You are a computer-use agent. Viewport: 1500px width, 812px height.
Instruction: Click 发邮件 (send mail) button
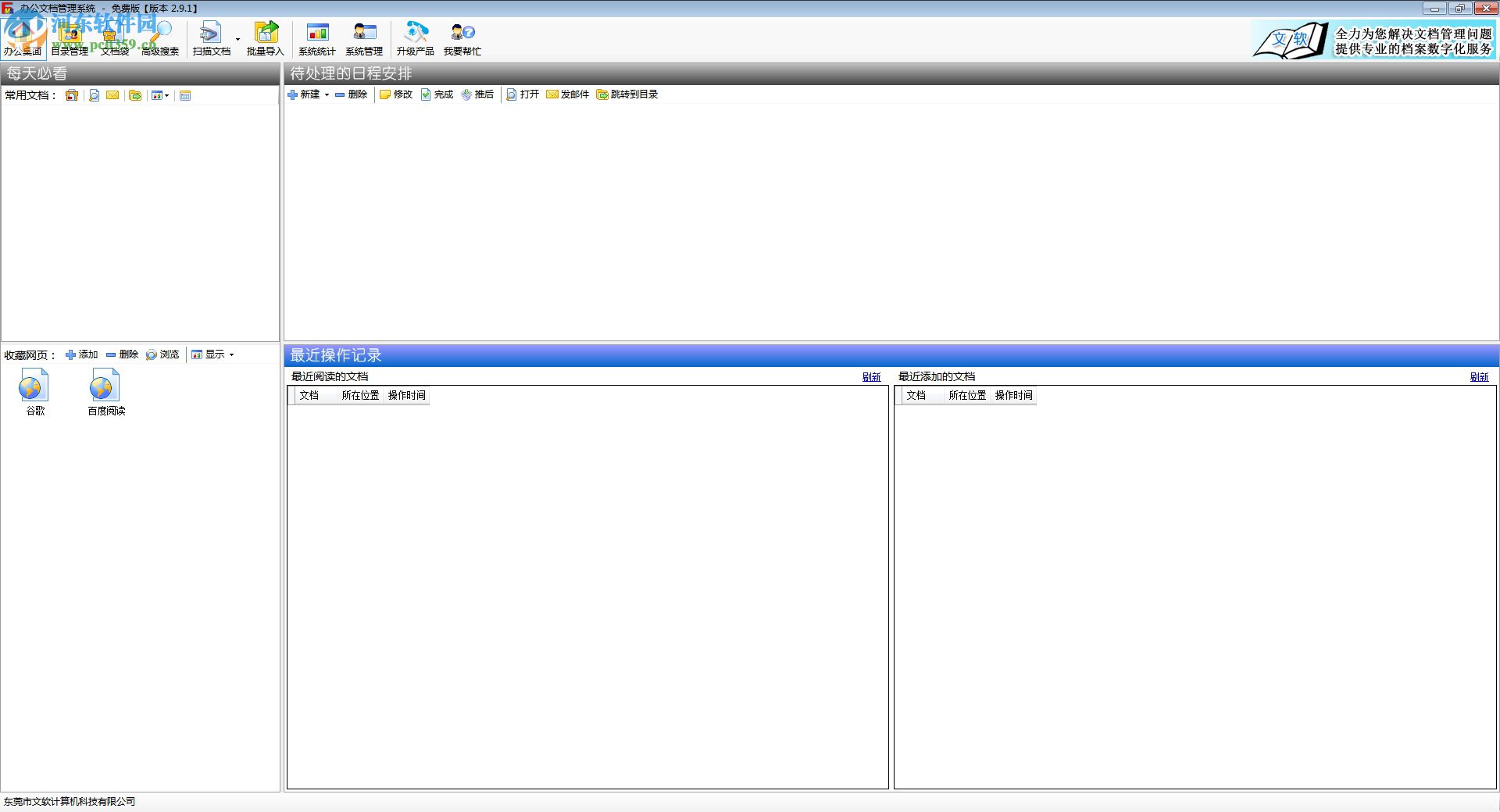click(568, 94)
